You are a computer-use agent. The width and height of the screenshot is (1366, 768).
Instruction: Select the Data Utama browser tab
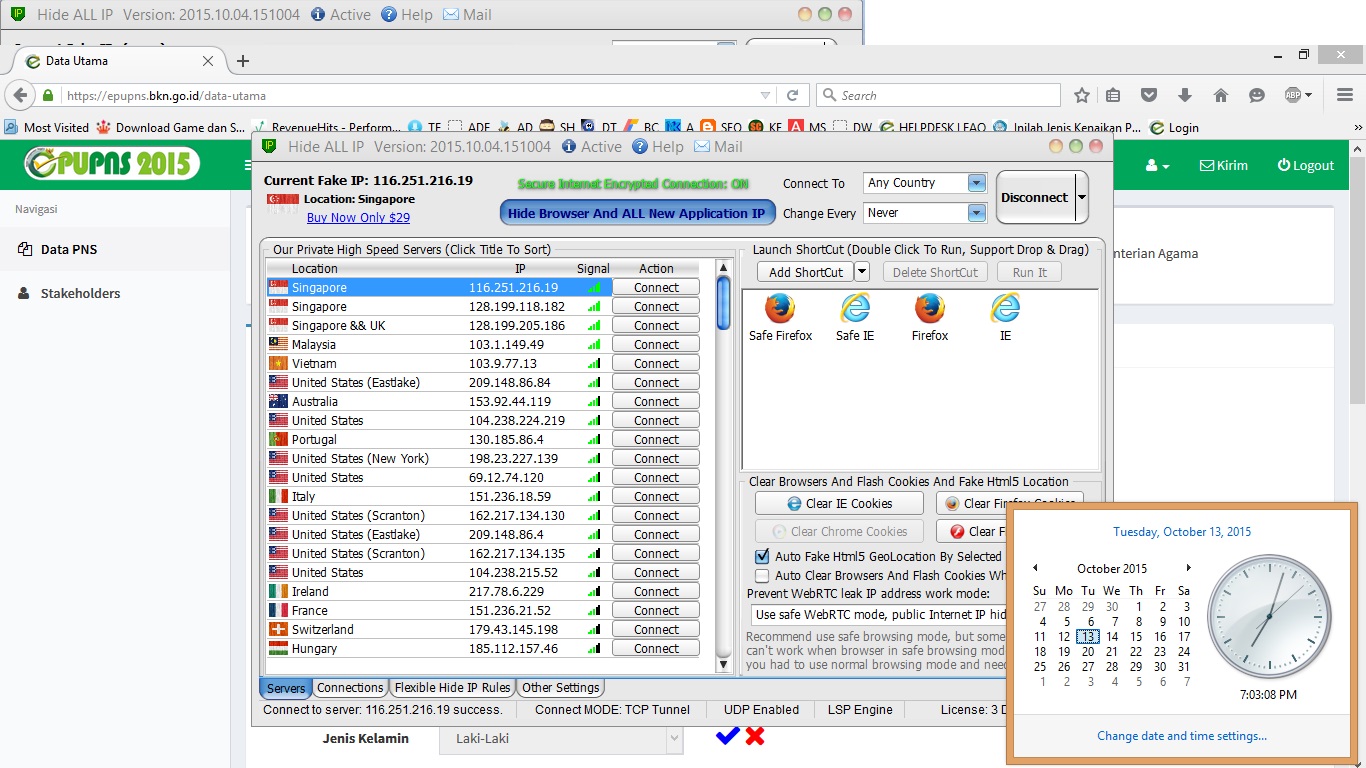(116, 61)
